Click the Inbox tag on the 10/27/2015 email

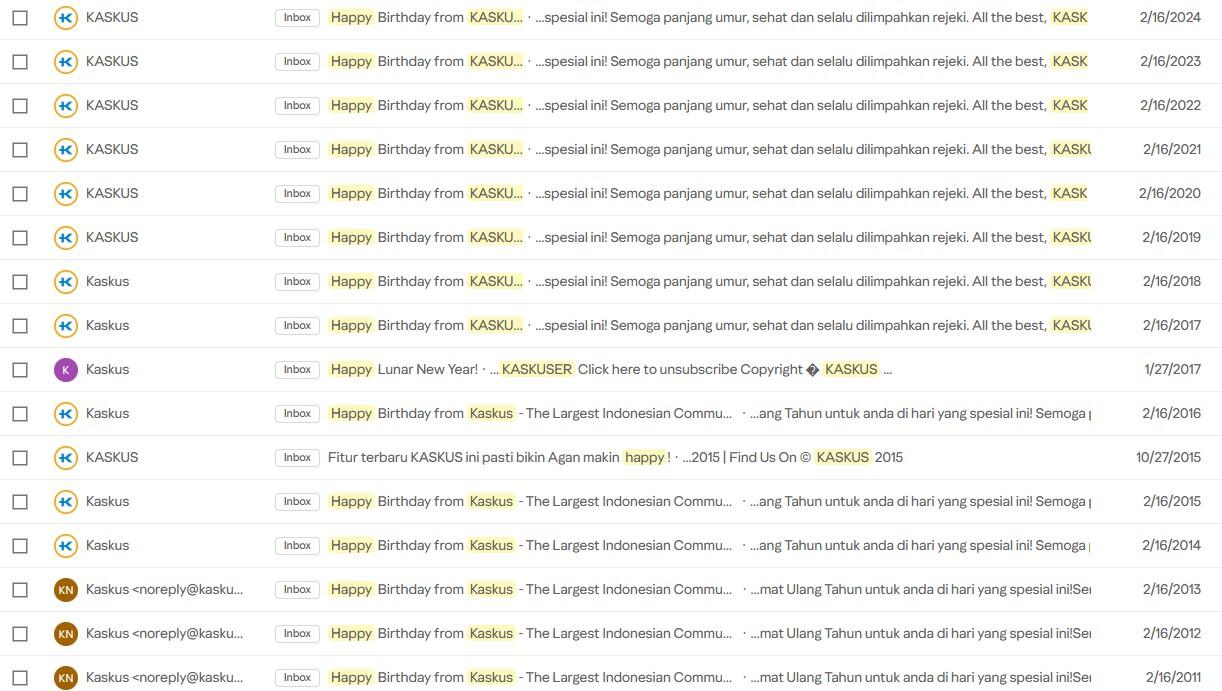click(x=297, y=457)
